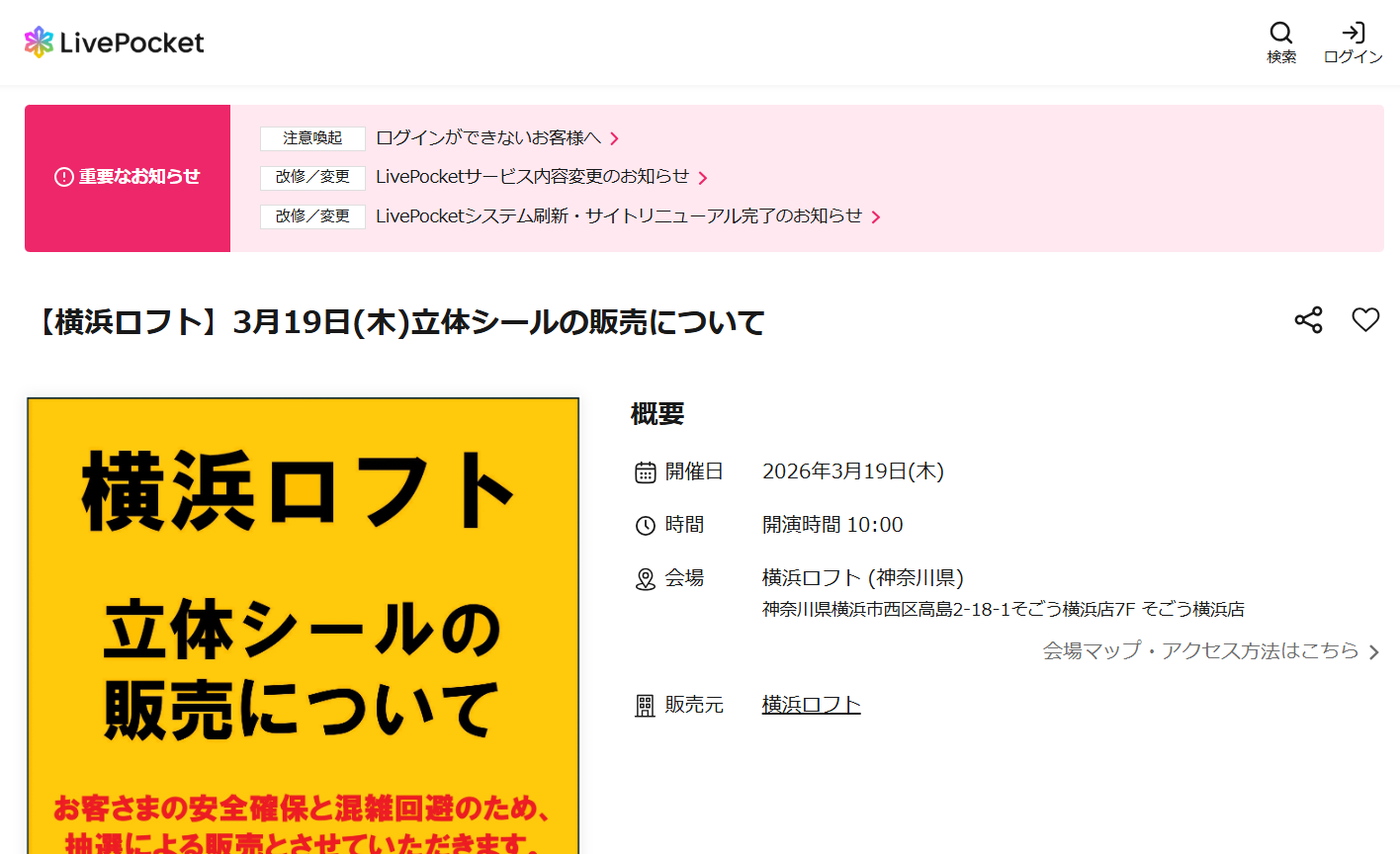This screenshot has width=1400, height=854.
Task: Expand the ログインができないお客様へ notice arrow
Action: pos(616,138)
